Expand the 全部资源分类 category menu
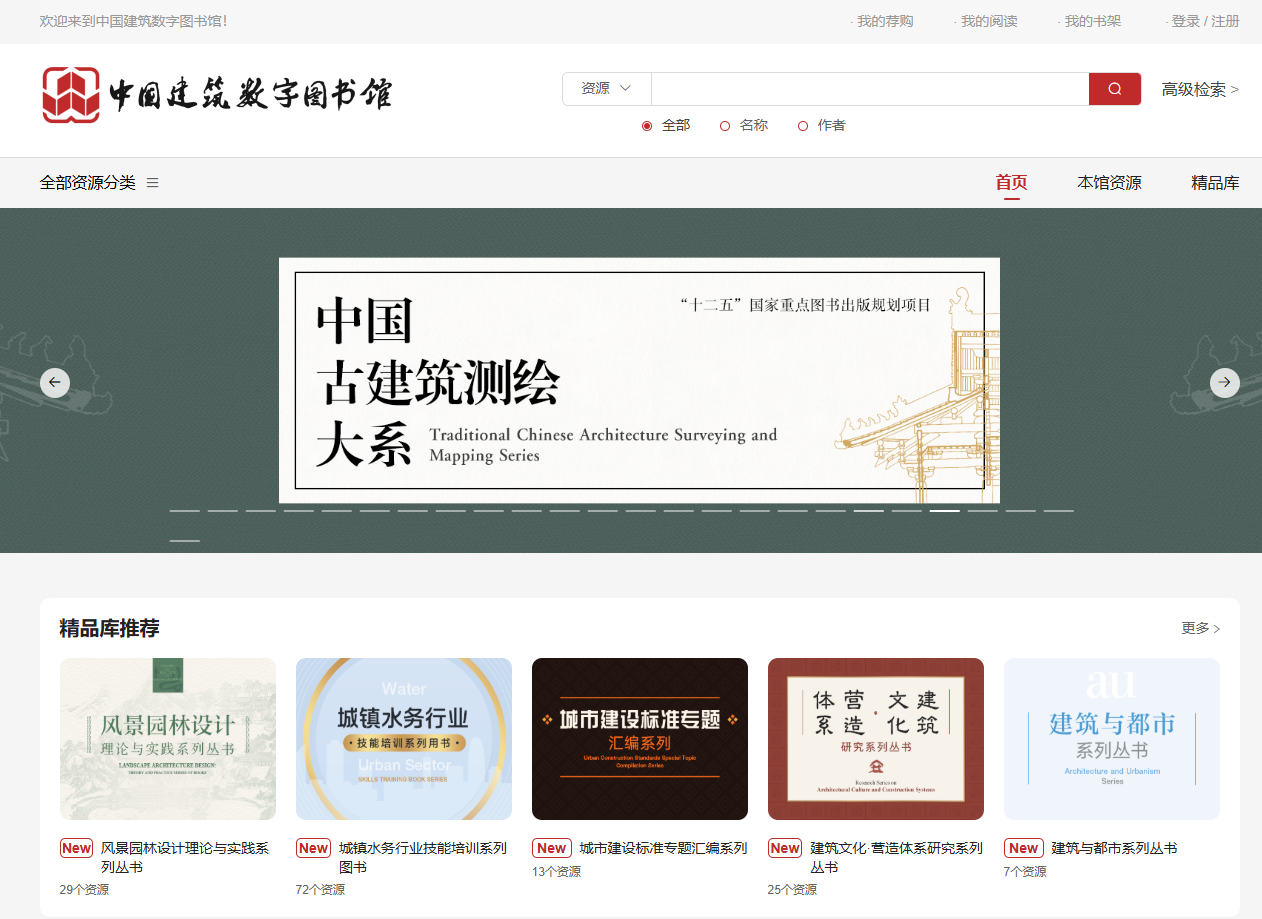 [88, 183]
